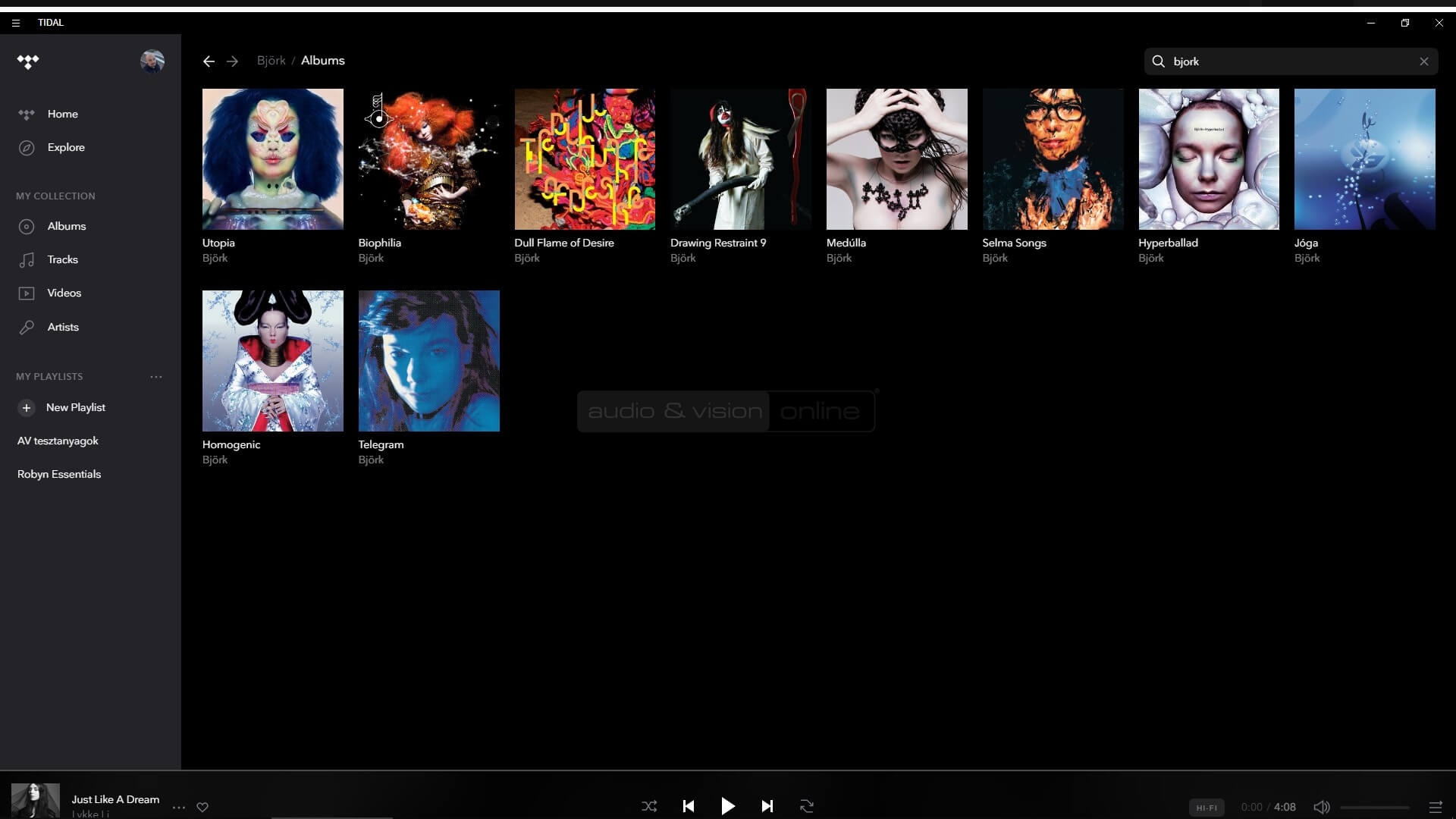
Task: Open the Homogenic album cover
Action: click(x=272, y=361)
